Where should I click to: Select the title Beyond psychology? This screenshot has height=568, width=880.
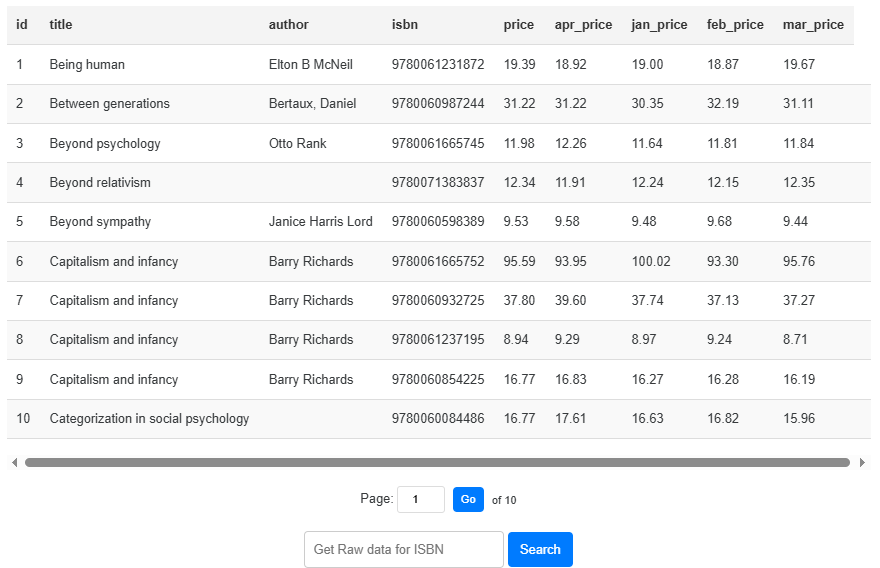pos(105,143)
